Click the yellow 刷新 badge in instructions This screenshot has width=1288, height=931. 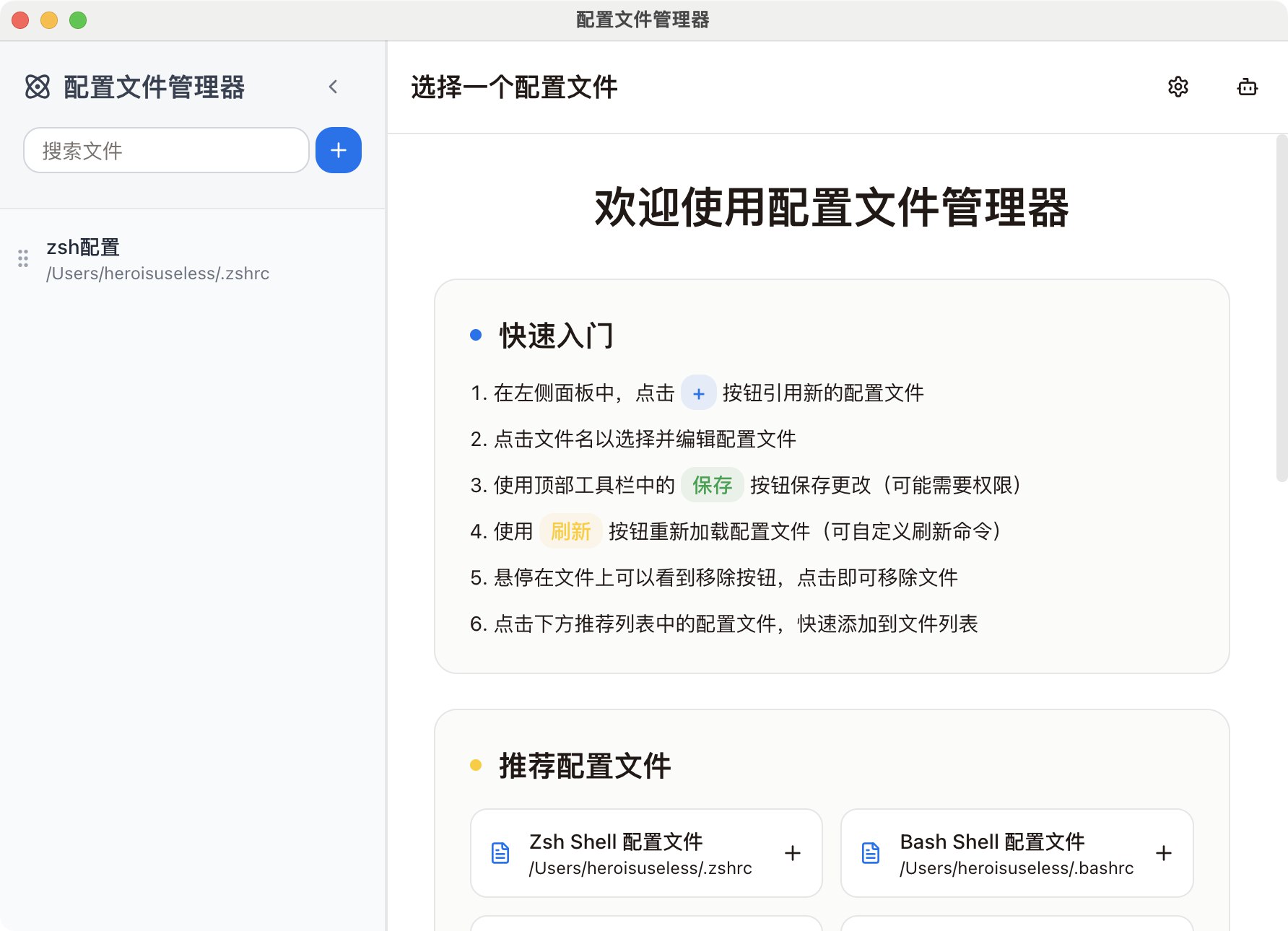click(x=570, y=531)
